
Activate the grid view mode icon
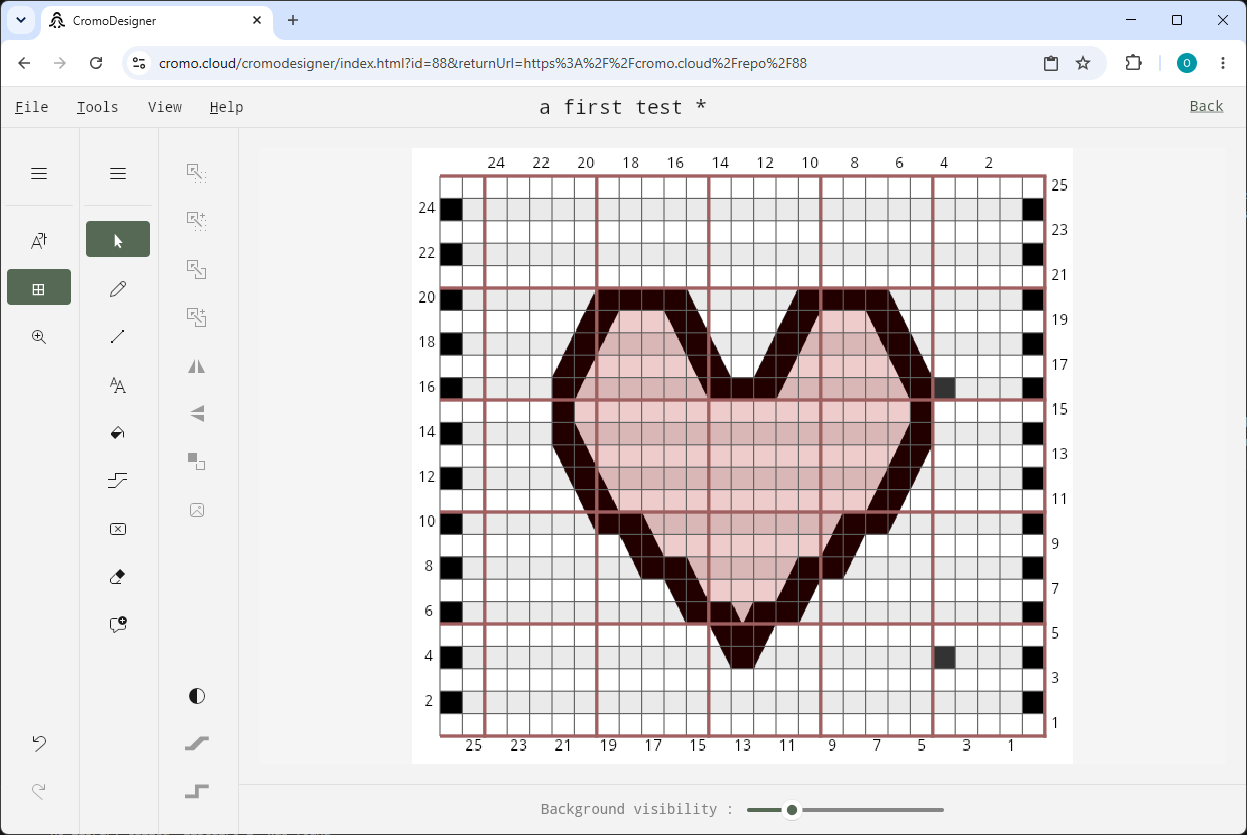(x=39, y=288)
